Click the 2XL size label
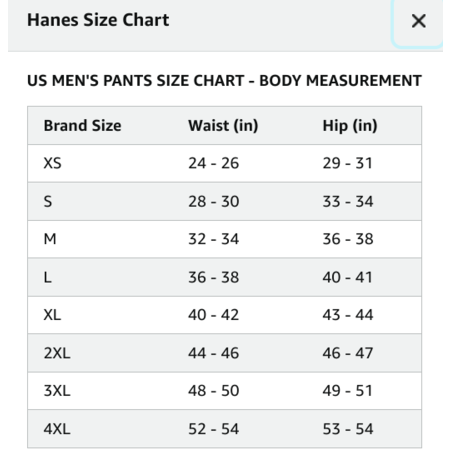Viewport: 450px width, 450px height. pyautogui.click(x=57, y=353)
